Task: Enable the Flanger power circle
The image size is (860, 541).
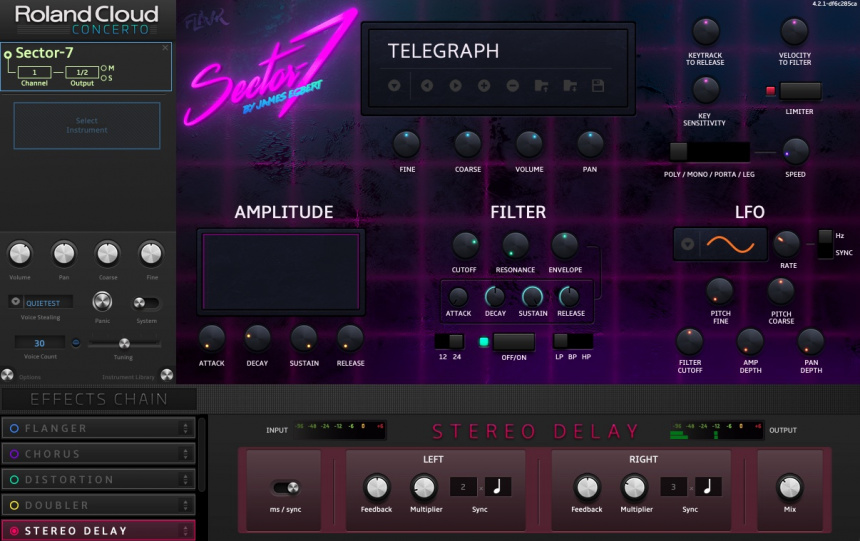Action: (x=14, y=428)
